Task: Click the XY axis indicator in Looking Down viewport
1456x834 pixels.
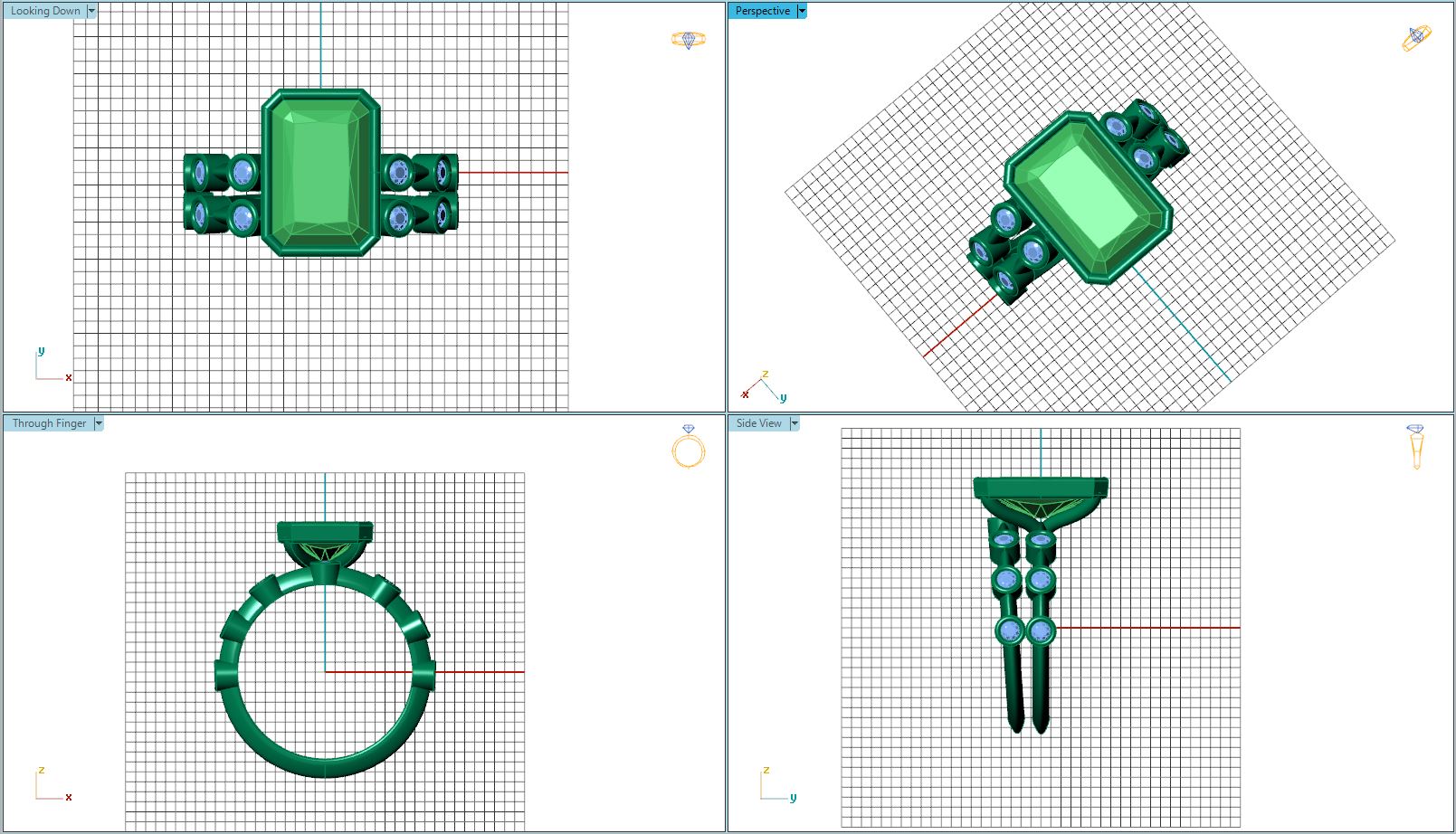Action: coord(52,365)
